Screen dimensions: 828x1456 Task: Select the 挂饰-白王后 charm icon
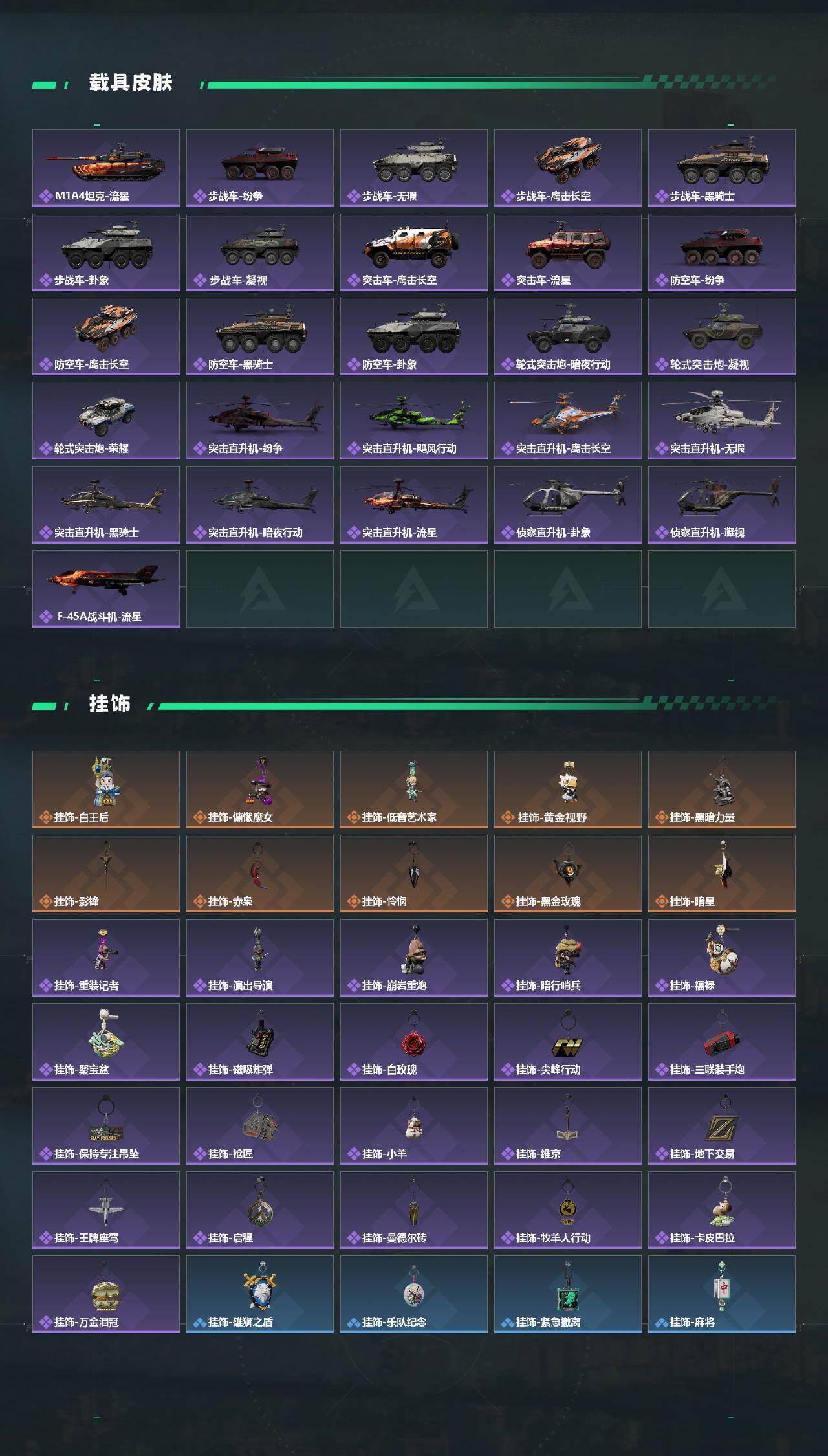106,789
